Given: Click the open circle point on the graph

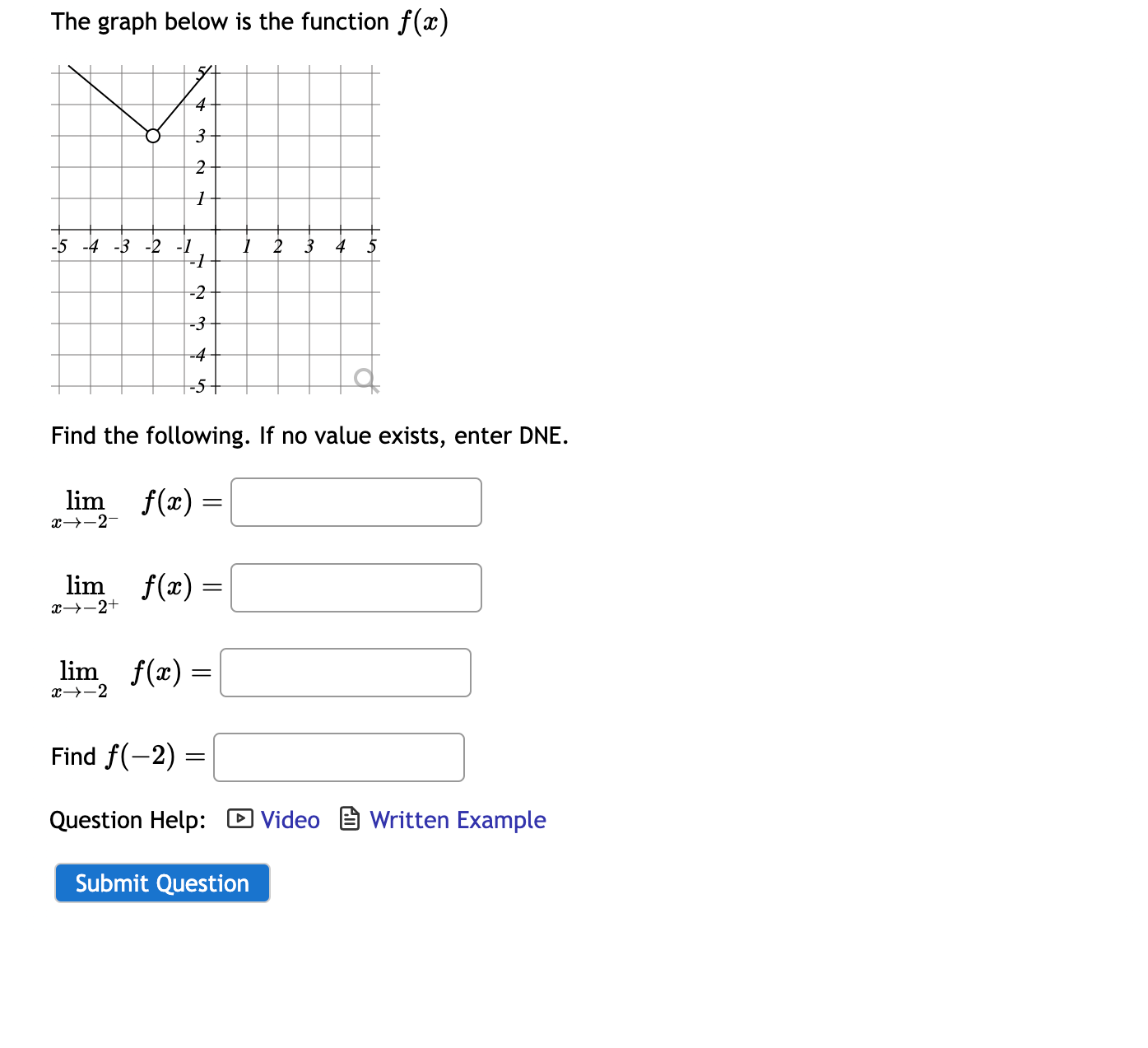Looking at the screenshot, I should 152,137.
